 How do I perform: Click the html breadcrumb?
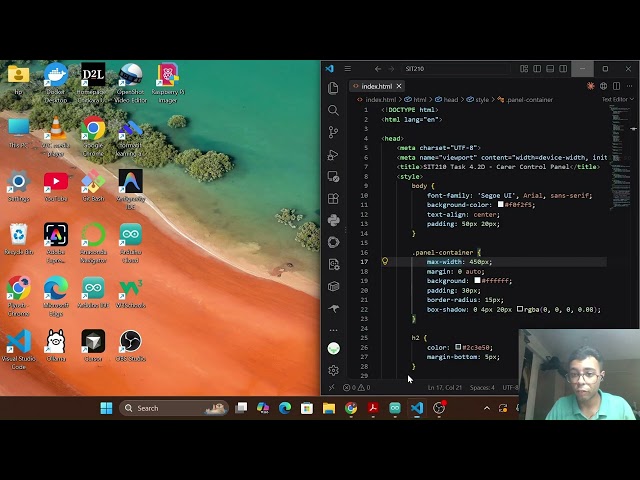click(x=416, y=100)
